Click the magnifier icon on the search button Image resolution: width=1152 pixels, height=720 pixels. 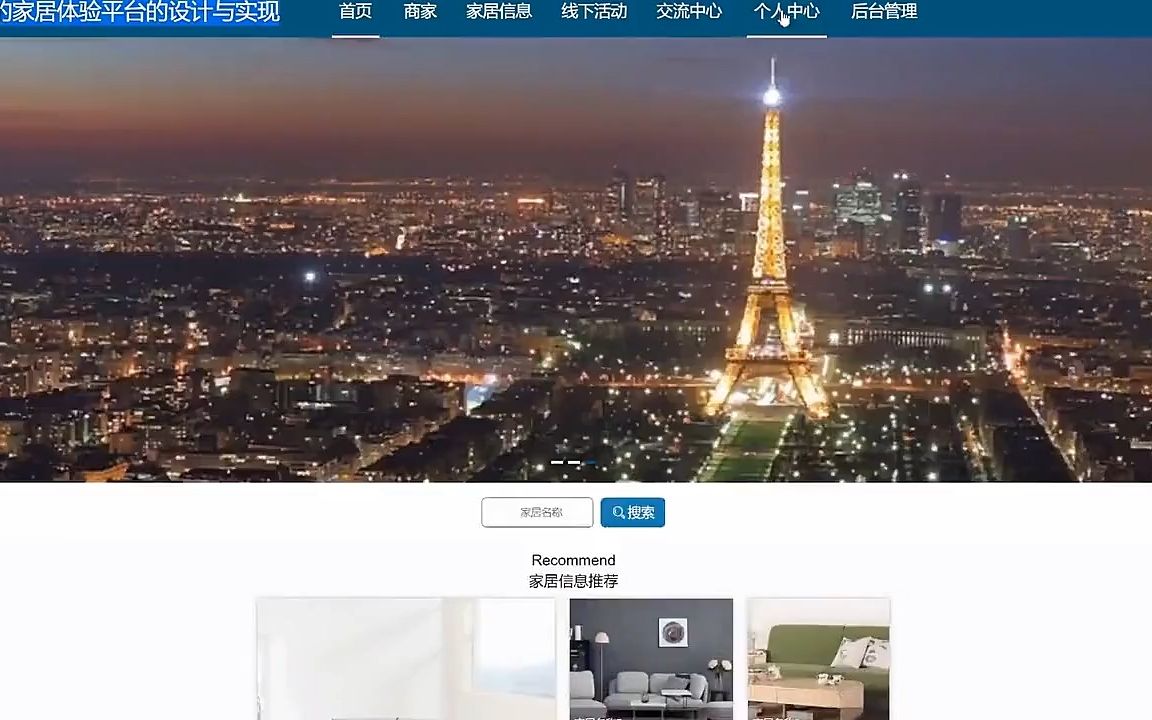click(x=618, y=512)
